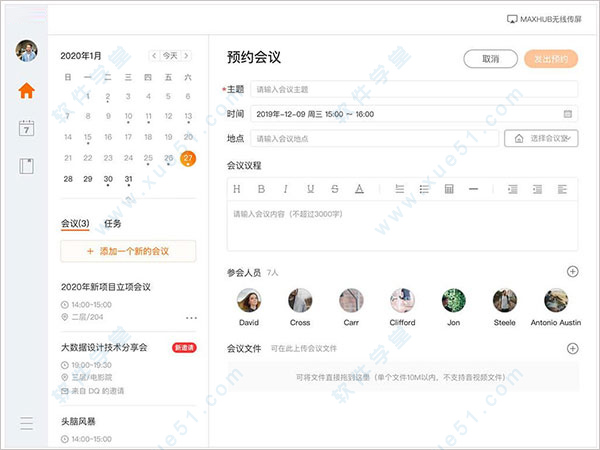Select participant Jon's avatar
Viewport: 600px width, 450px height.
(x=453, y=300)
